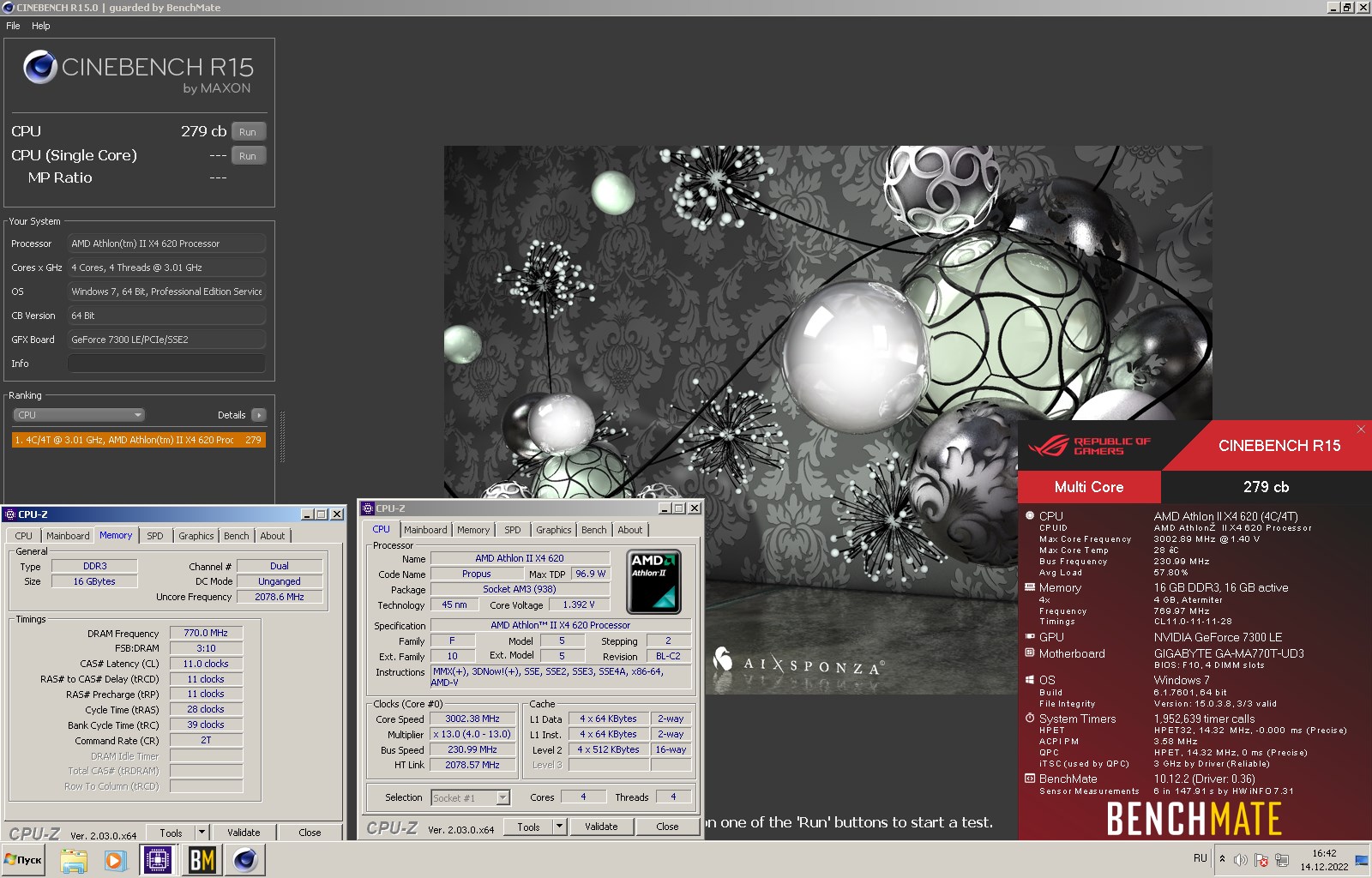Click the left CPU-Z window title icon

(x=10, y=514)
